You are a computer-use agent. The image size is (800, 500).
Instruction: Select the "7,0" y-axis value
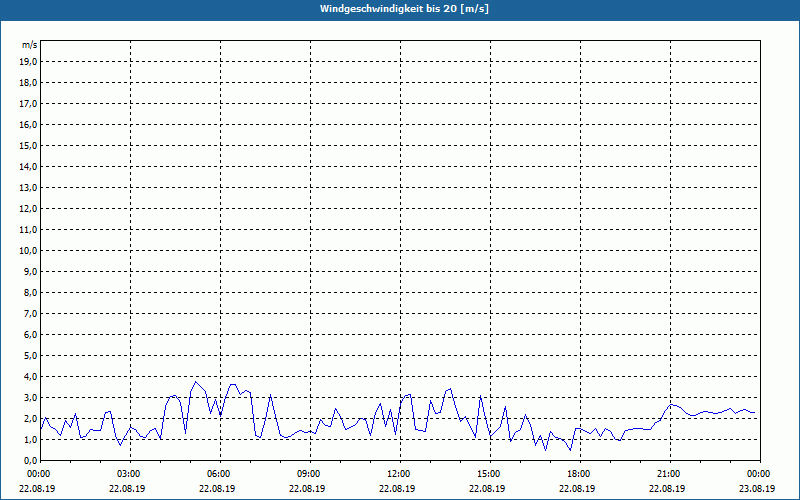click(x=31, y=313)
